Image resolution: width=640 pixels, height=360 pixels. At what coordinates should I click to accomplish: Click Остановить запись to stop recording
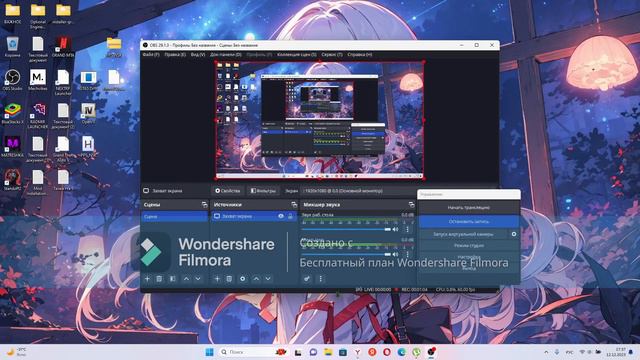click(469, 221)
